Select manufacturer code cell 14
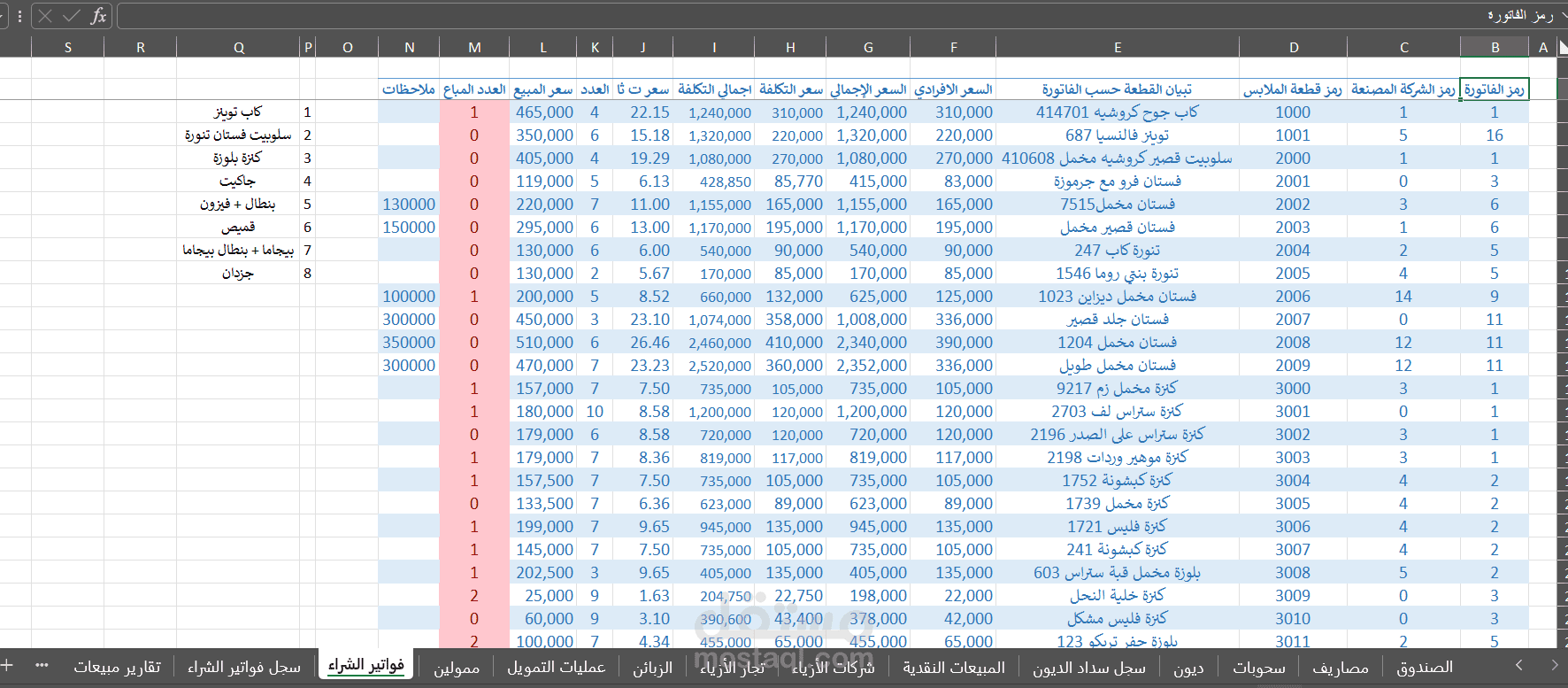 click(x=1403, y=297)
